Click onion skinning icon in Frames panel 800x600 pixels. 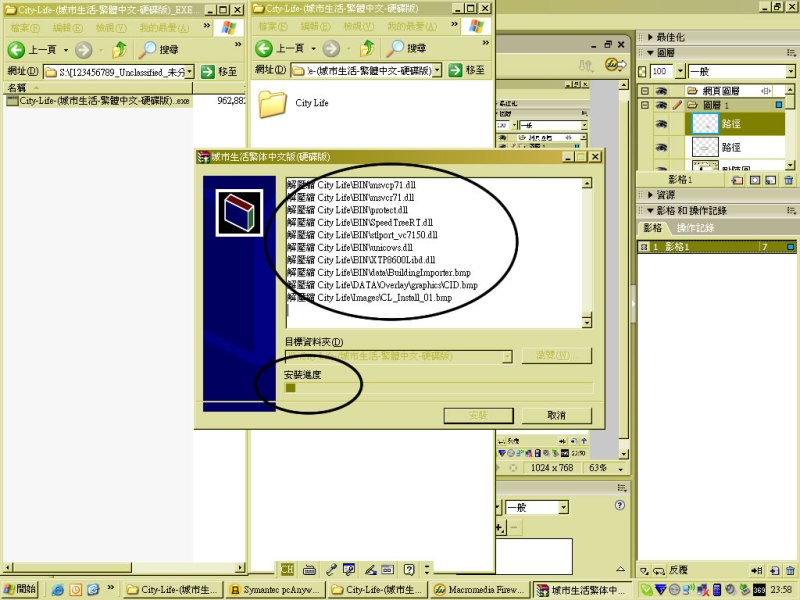coord(645,570)
